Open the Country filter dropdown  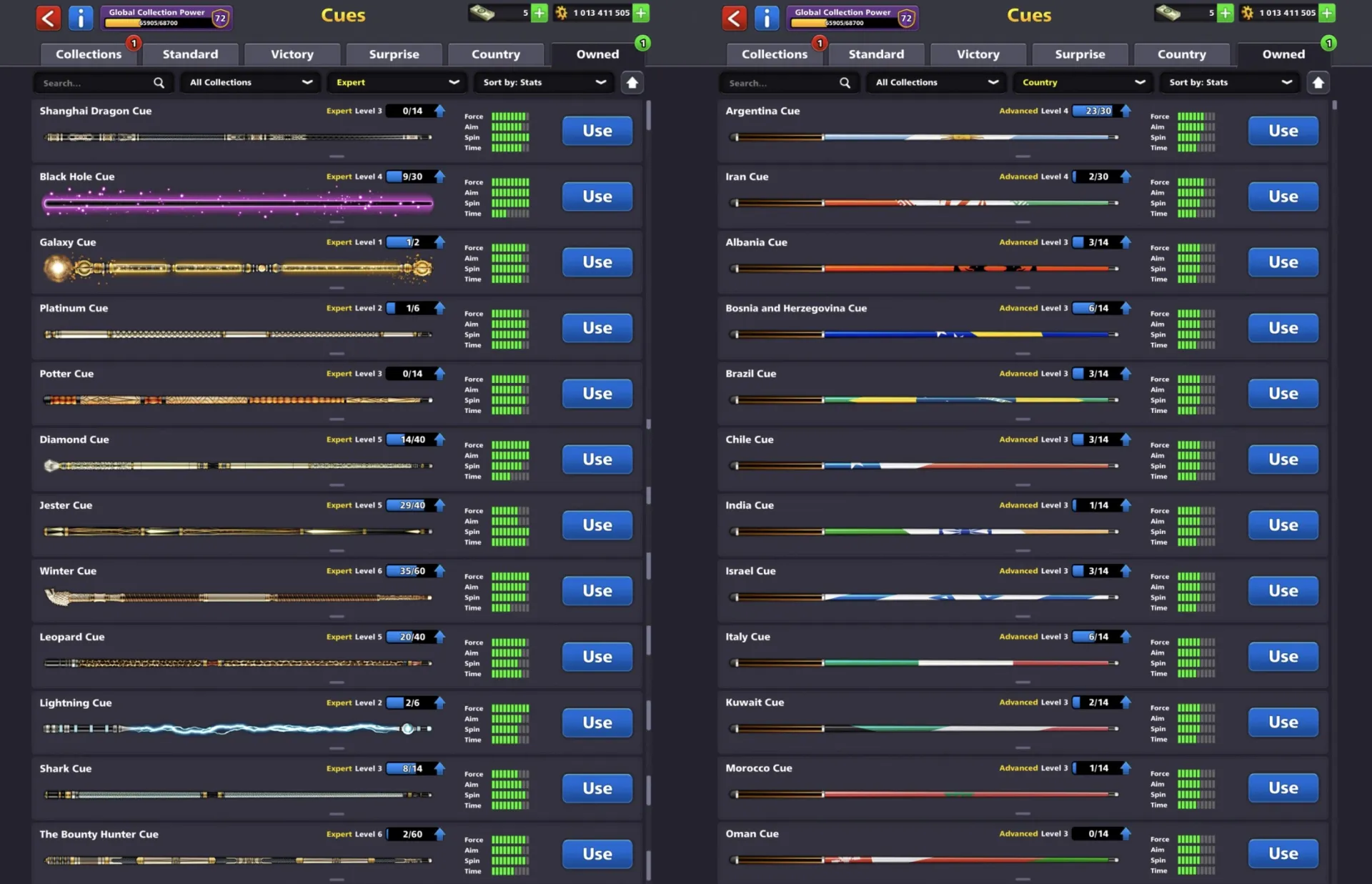[1083, 83]
